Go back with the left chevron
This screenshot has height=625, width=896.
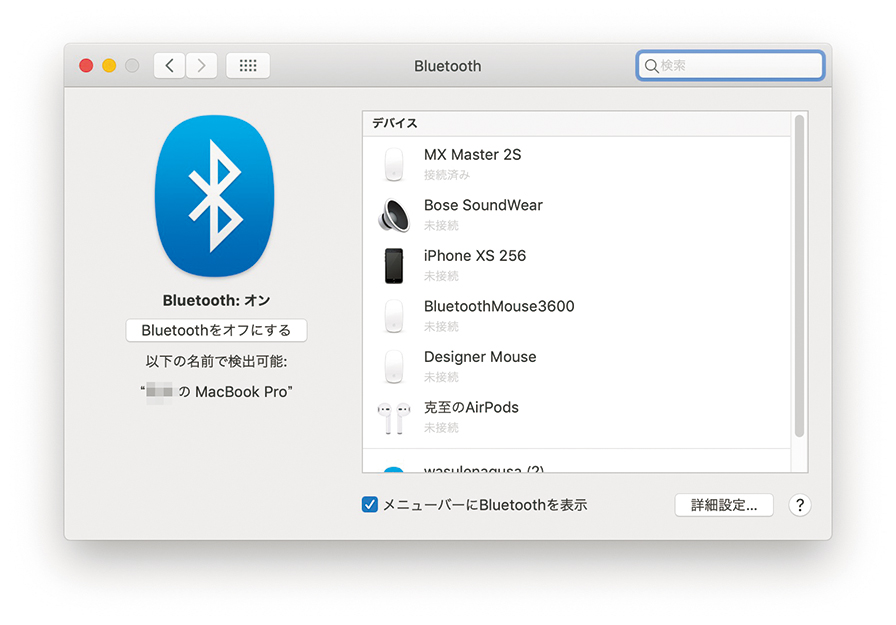point(169,66)
